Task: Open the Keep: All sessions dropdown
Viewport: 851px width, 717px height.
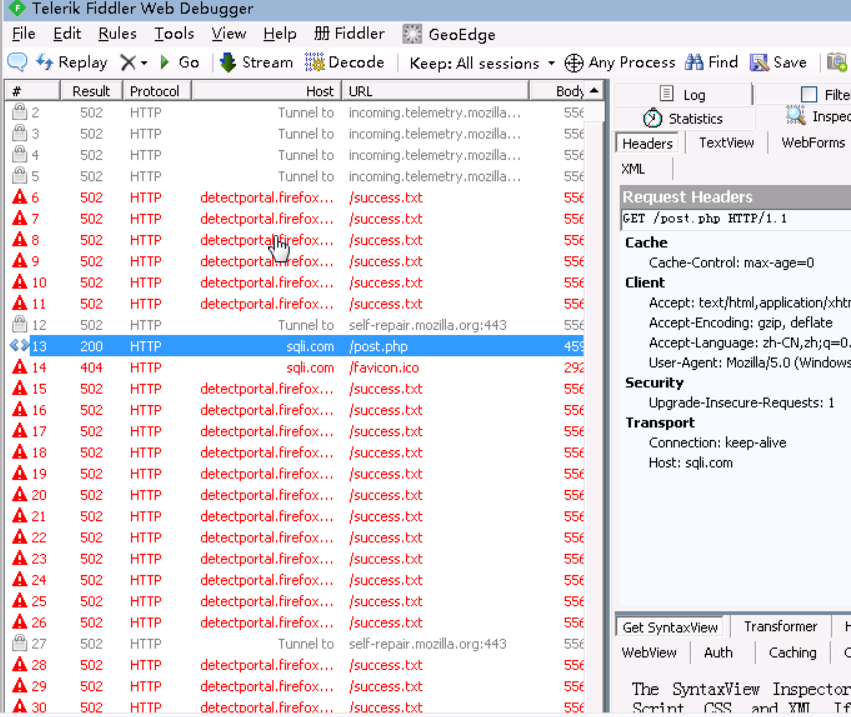Action: tap(482, 63)
